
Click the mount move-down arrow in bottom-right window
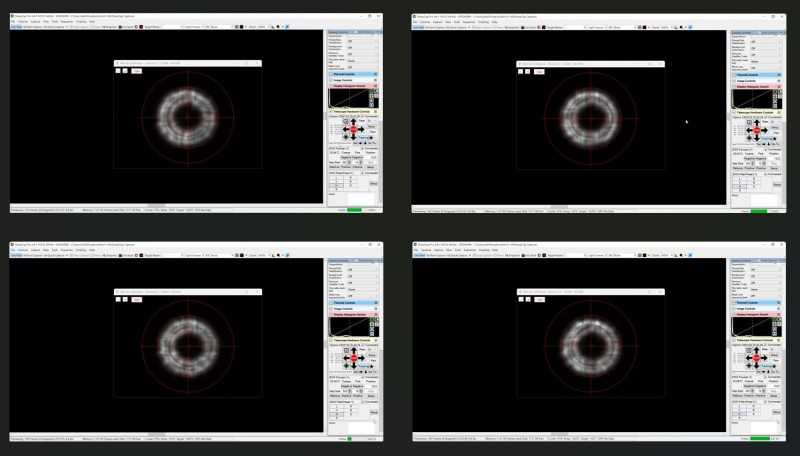(757, 365)
